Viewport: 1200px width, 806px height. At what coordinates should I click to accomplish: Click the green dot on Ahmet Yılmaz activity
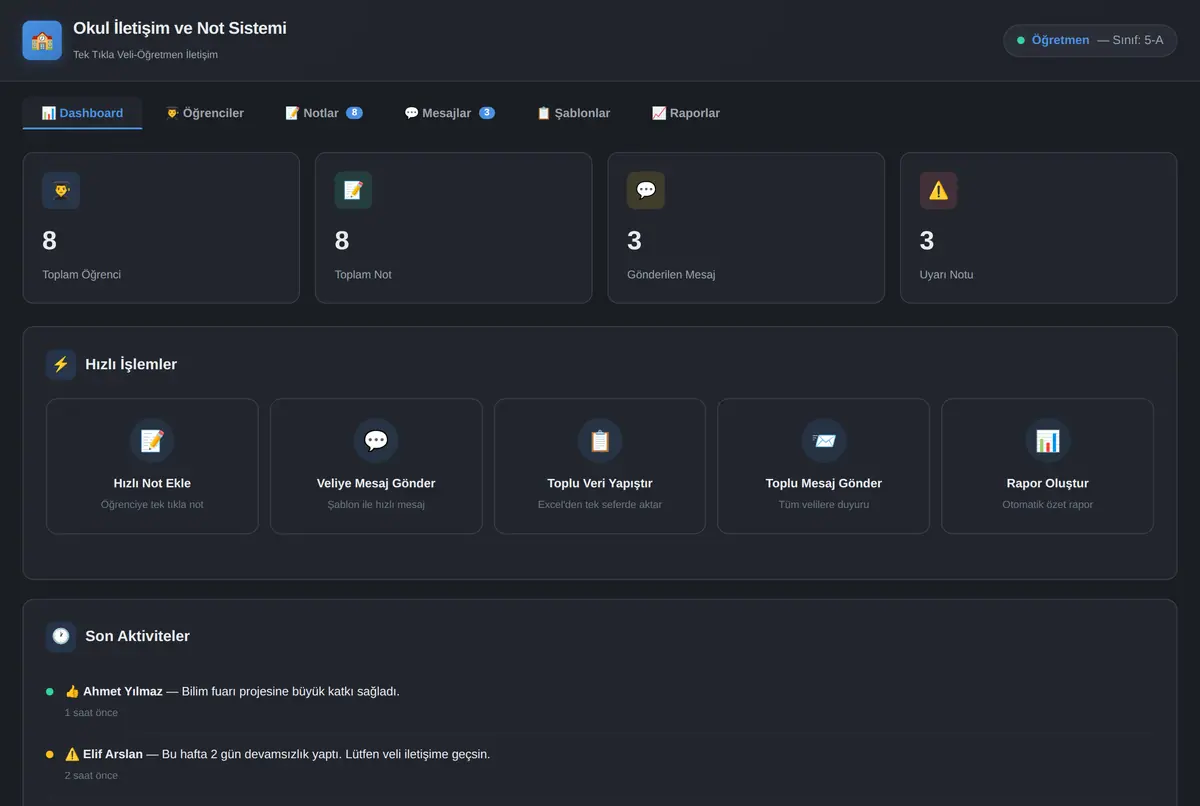[50, 692]
